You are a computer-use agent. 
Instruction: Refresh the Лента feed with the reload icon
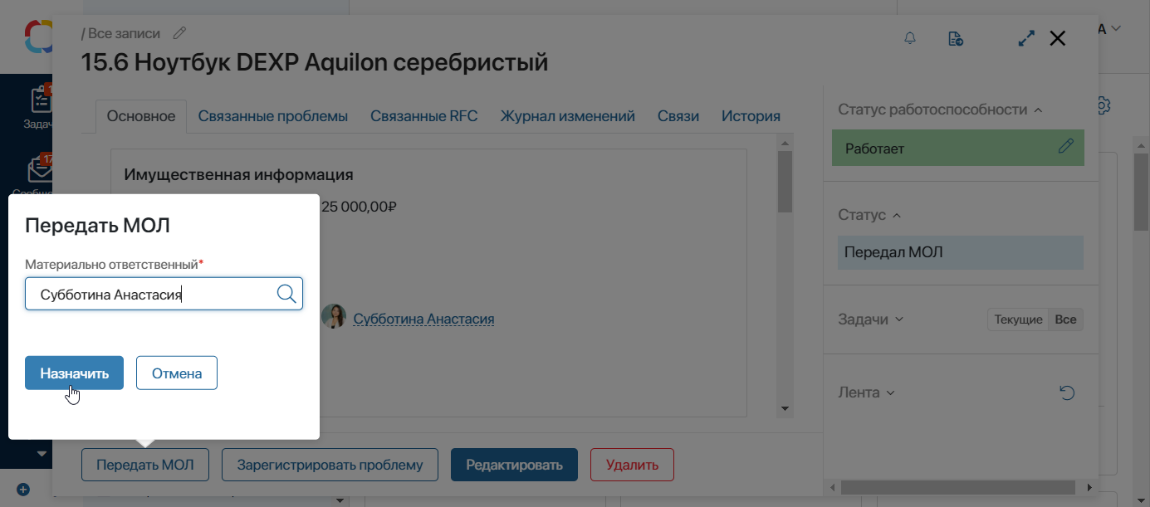coord(1067,393)
